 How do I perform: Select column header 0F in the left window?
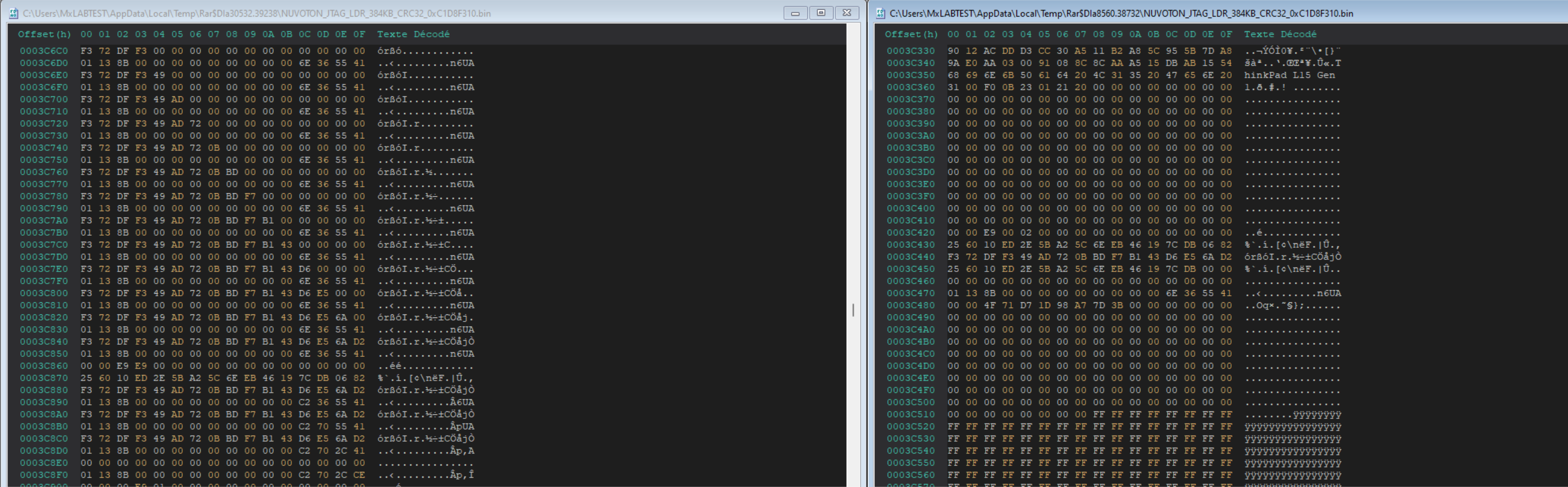359,35
